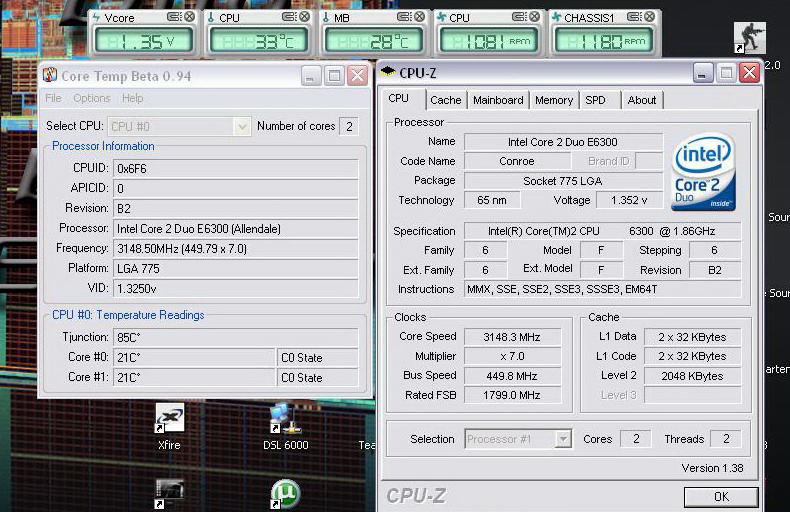
Task: Expand the Processor #1 selection dropdown
Action: pyautogui.click(x=563, y=439)
